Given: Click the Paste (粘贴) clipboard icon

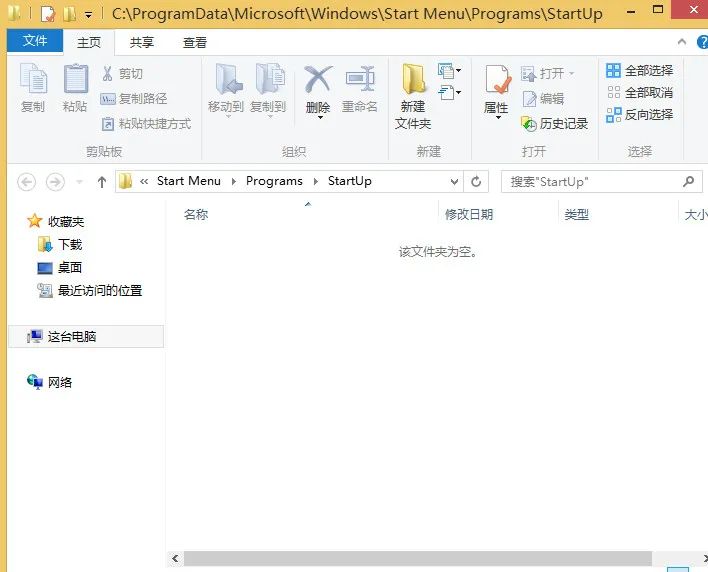Looking at the screenshot, I should pyautogui.click(x=75, y=80).
